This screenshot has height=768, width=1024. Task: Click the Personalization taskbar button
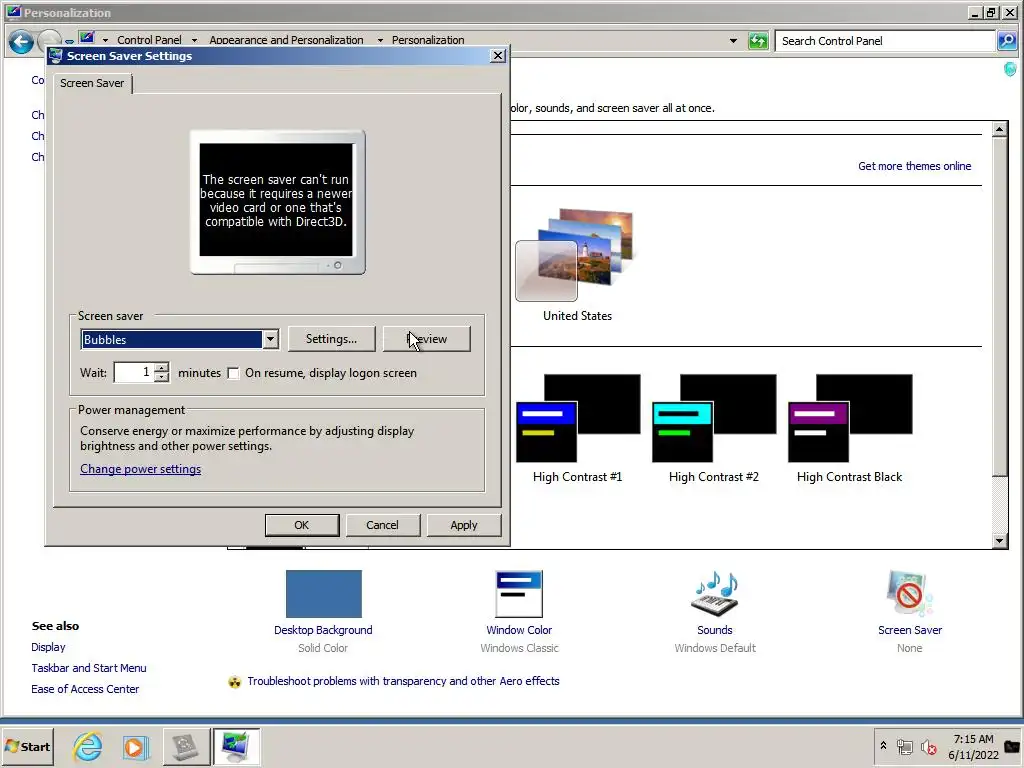(236, 746)
